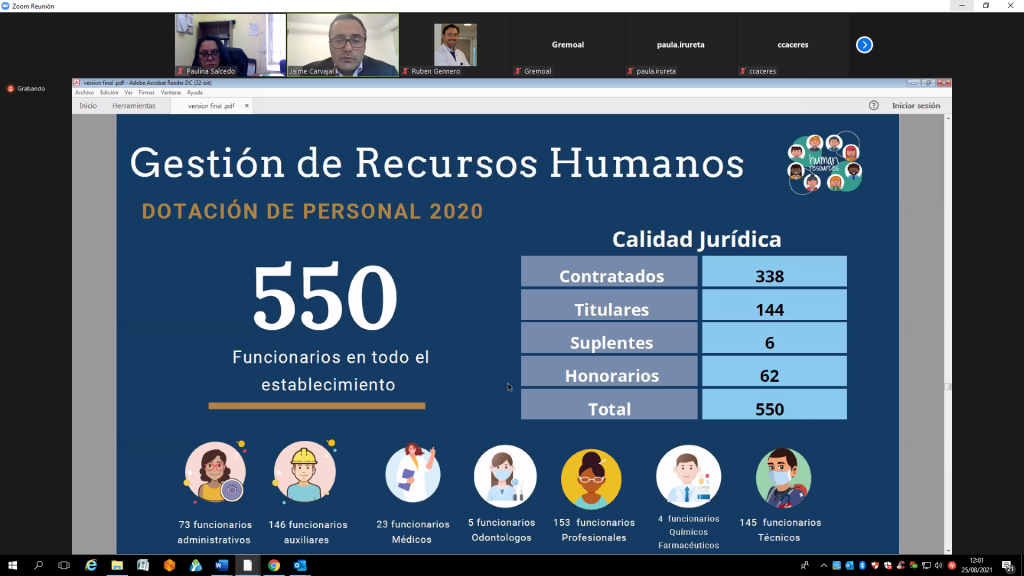Click Iniciar sesión button
Image resolution: width=1024 pixels, height=576 pixels.
[x=916, y=105]
